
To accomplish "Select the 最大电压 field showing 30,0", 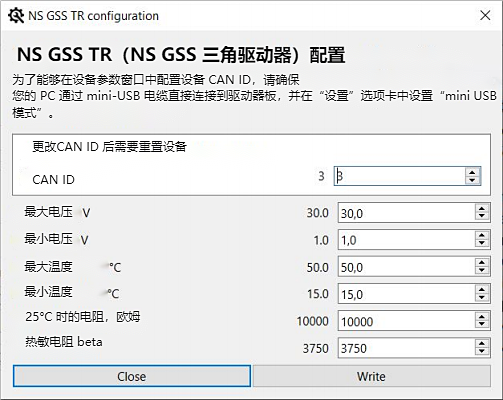I will click(406, 213).
